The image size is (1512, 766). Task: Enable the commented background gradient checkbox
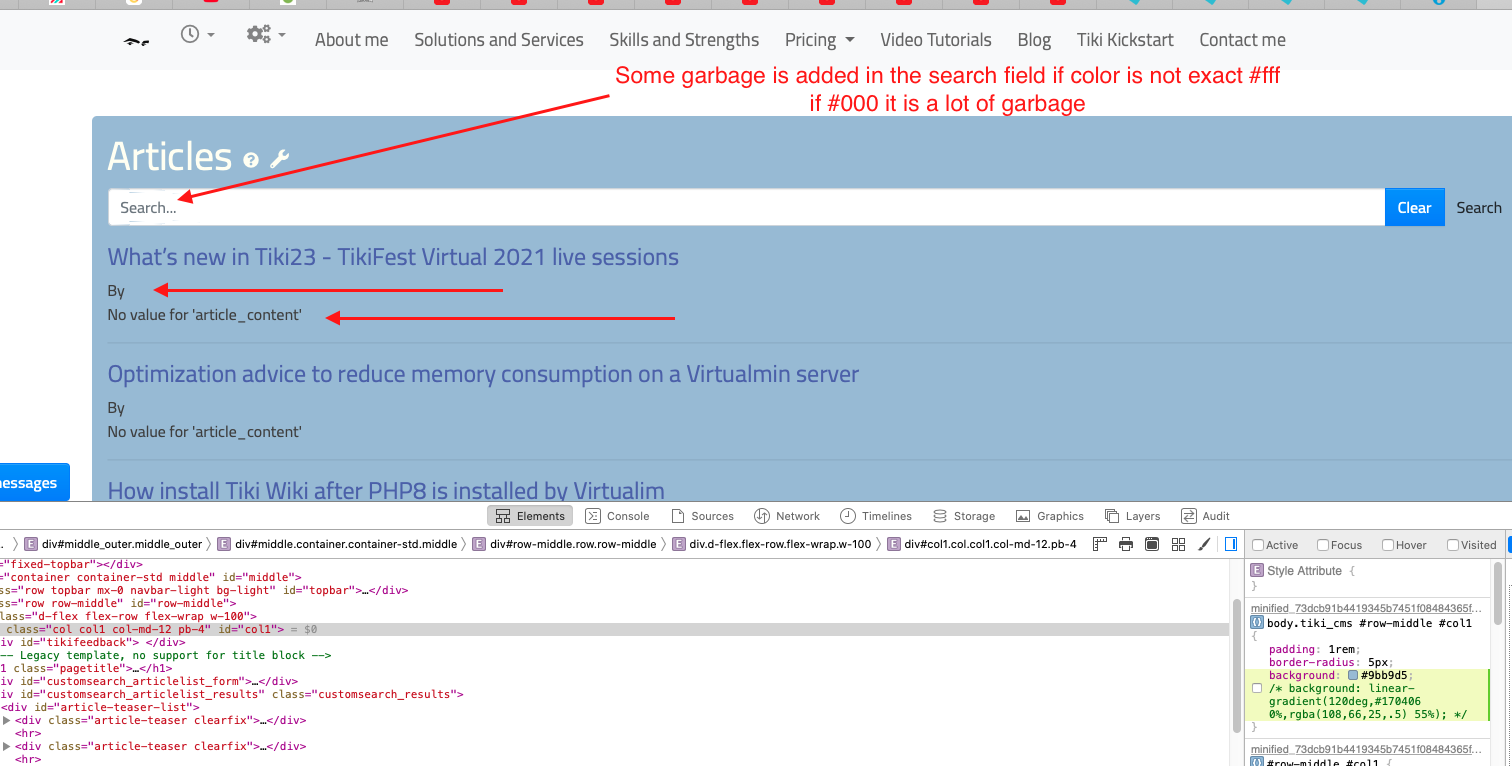1257,688
